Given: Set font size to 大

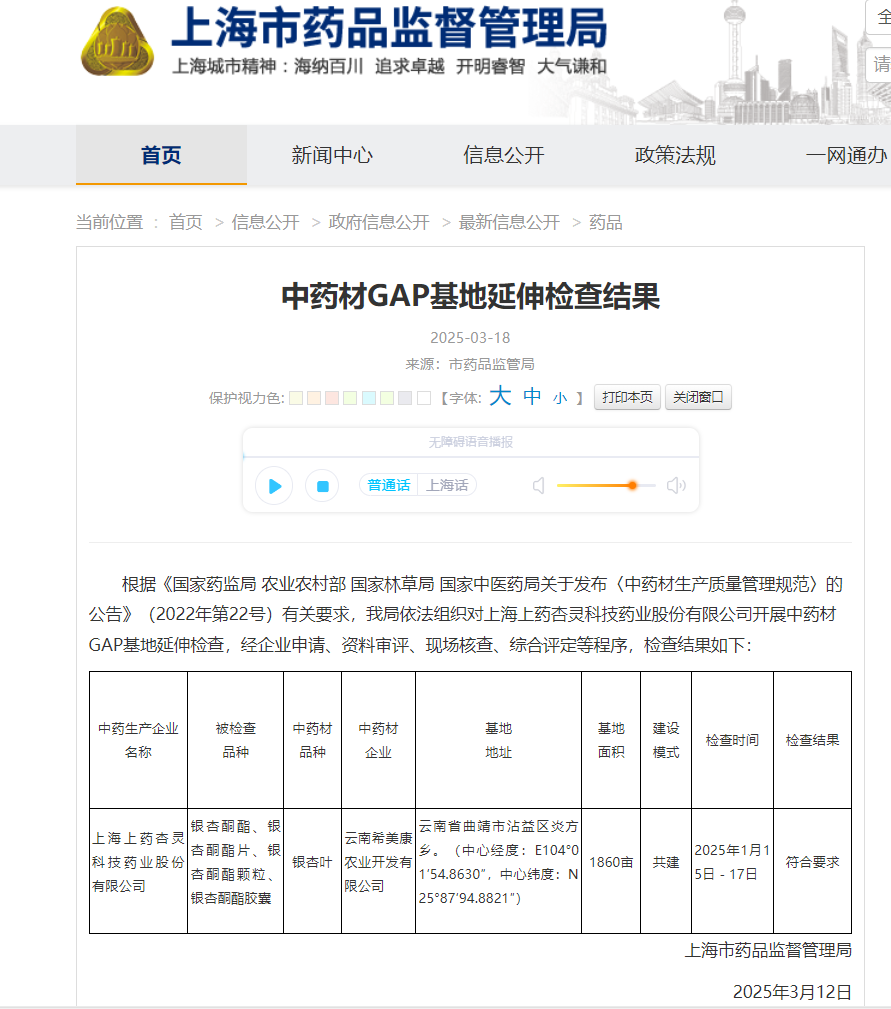Looking at the screenshot, I should pyautogui.click(x=500, y=397).
